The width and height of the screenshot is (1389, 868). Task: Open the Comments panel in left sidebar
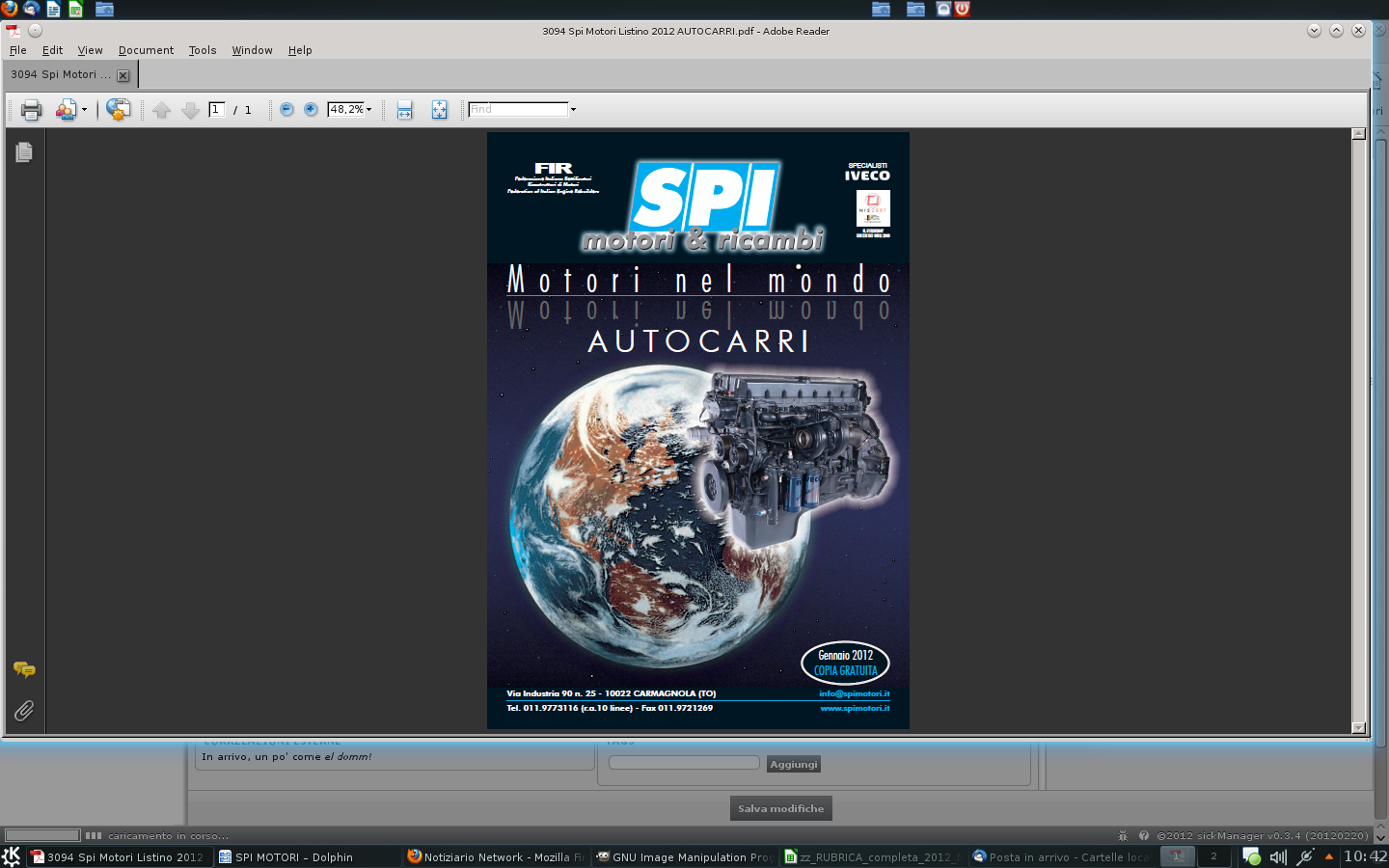pos(24,669)
